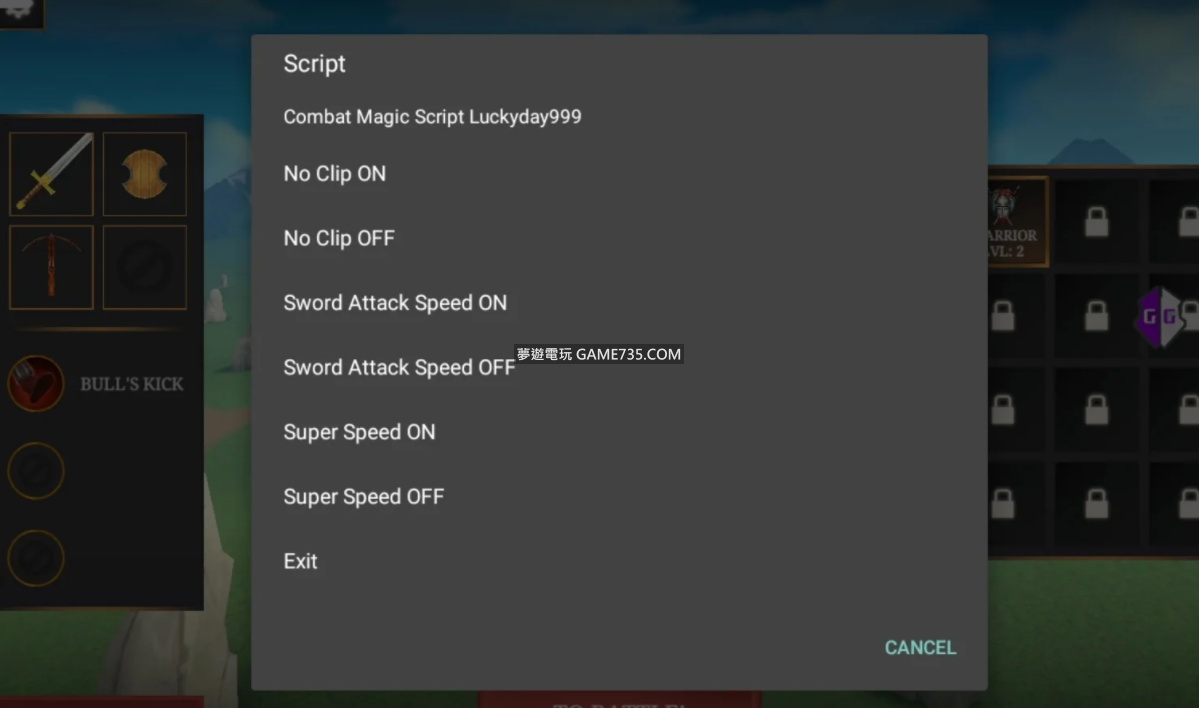Click the To Battle button at bottom
Screen dimensions: 1199x708
tap(619, 700)
